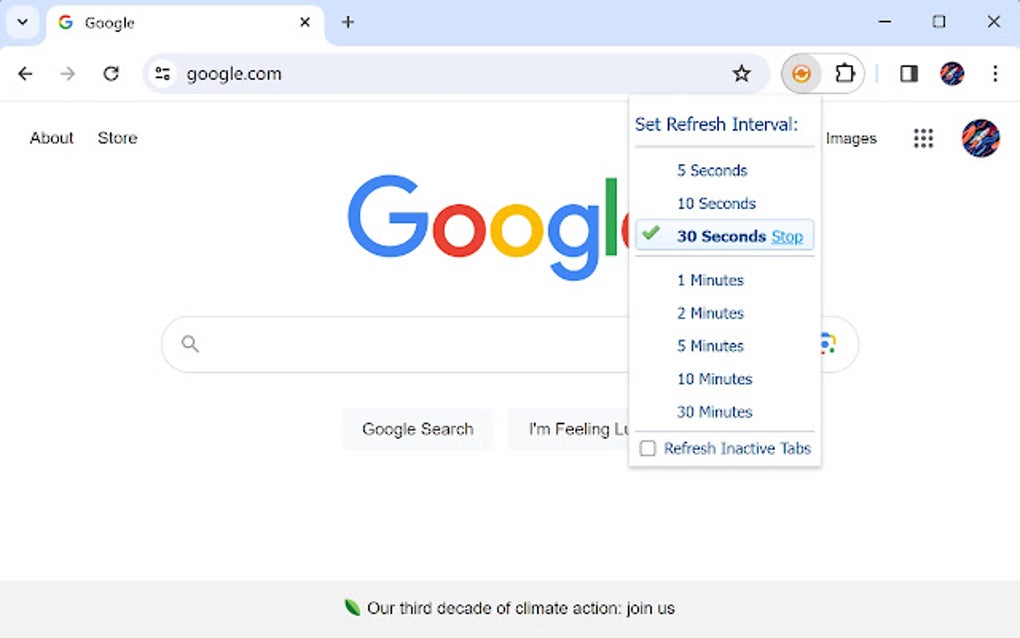Bookmark this page with the star icon
This screenshot has height=638, width=1020.
741,73
